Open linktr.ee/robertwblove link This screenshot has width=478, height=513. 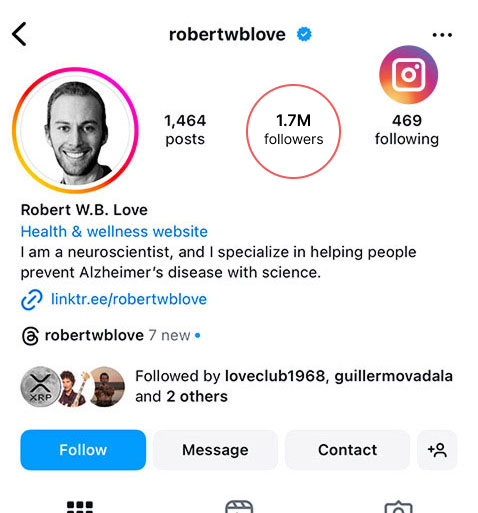point(129,299)
